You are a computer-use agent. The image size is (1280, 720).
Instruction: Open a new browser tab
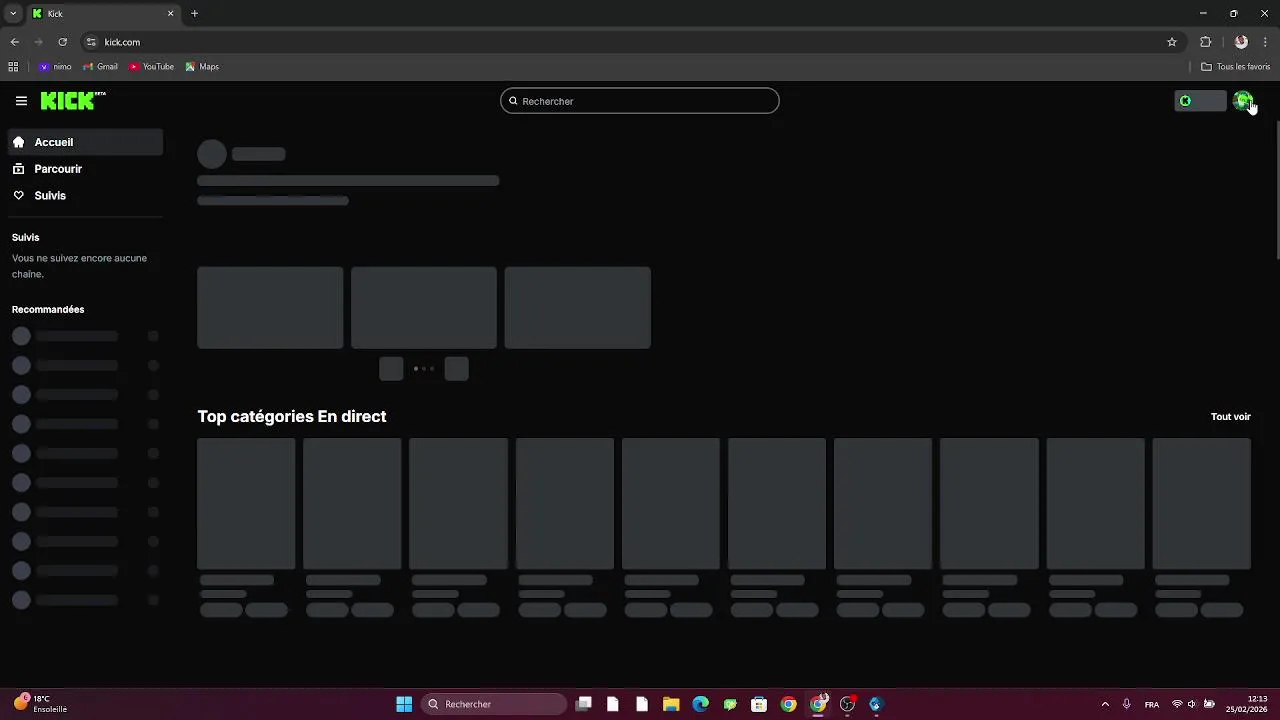(x=195, y=13)
